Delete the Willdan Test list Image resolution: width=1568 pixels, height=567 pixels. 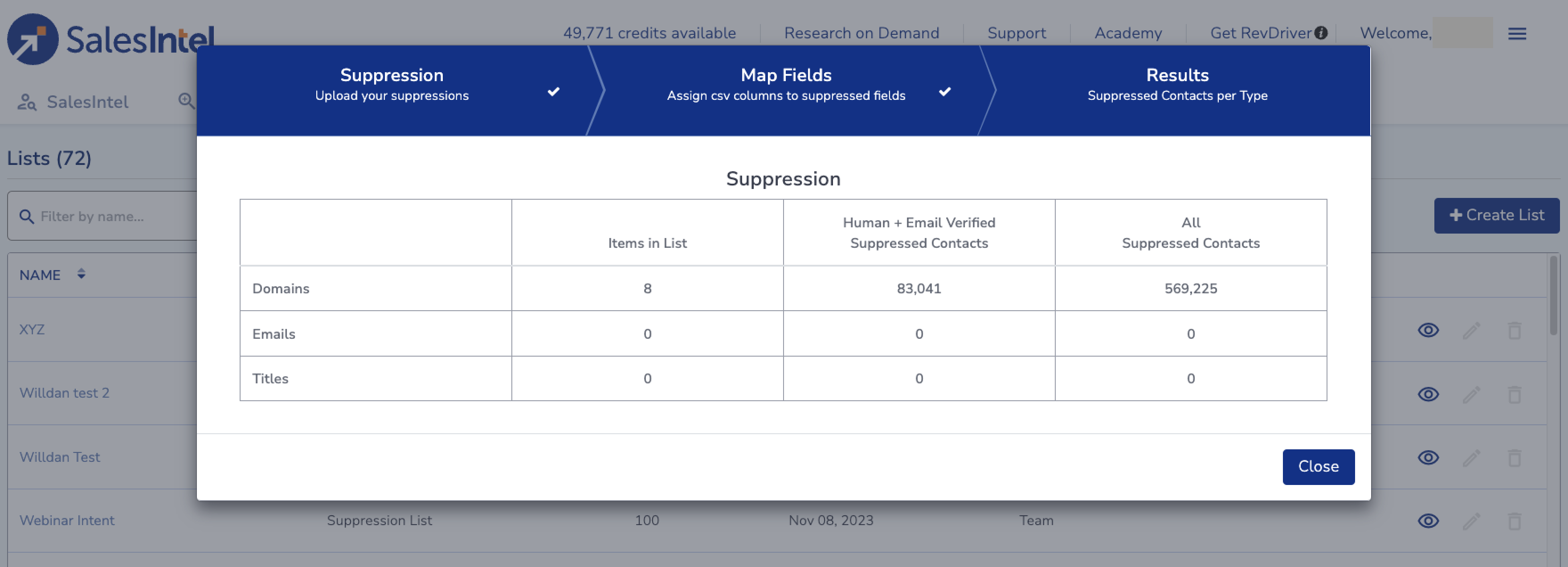(x=1515, y=457)
